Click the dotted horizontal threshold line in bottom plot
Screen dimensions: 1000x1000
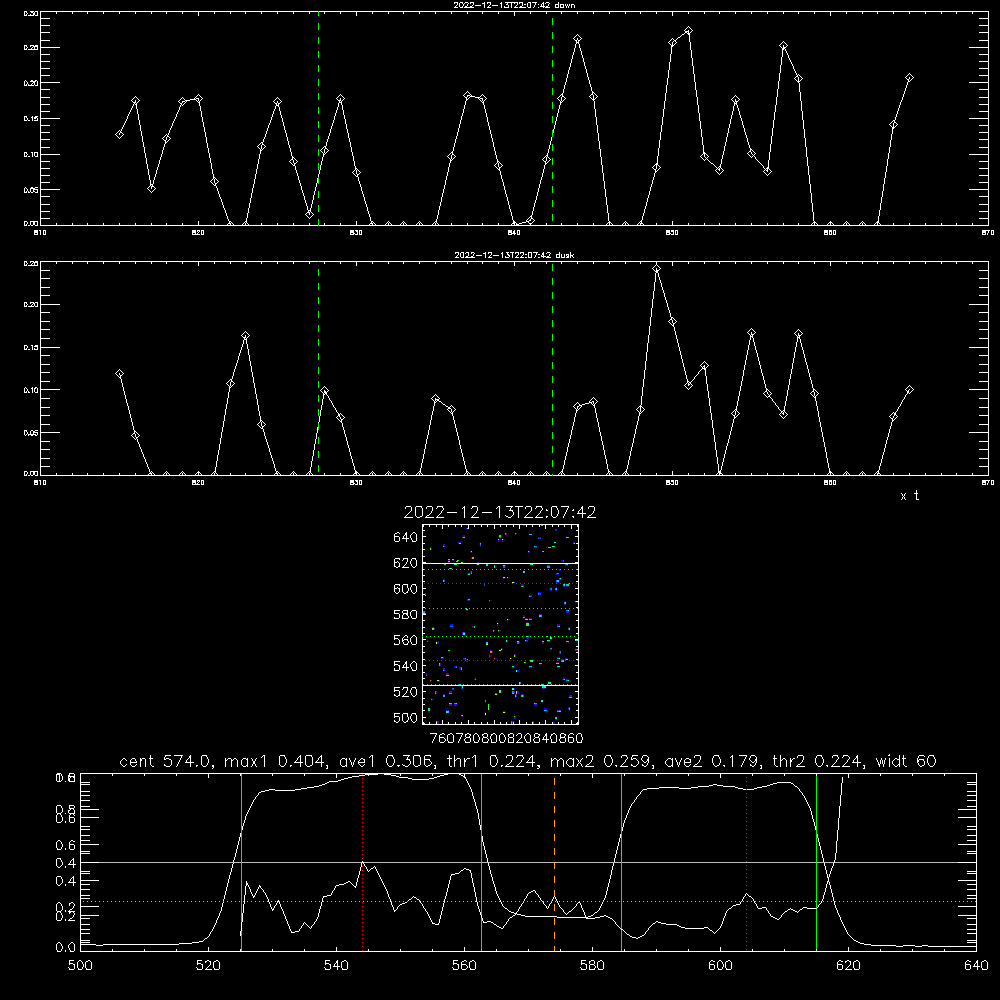click(528, 901)
